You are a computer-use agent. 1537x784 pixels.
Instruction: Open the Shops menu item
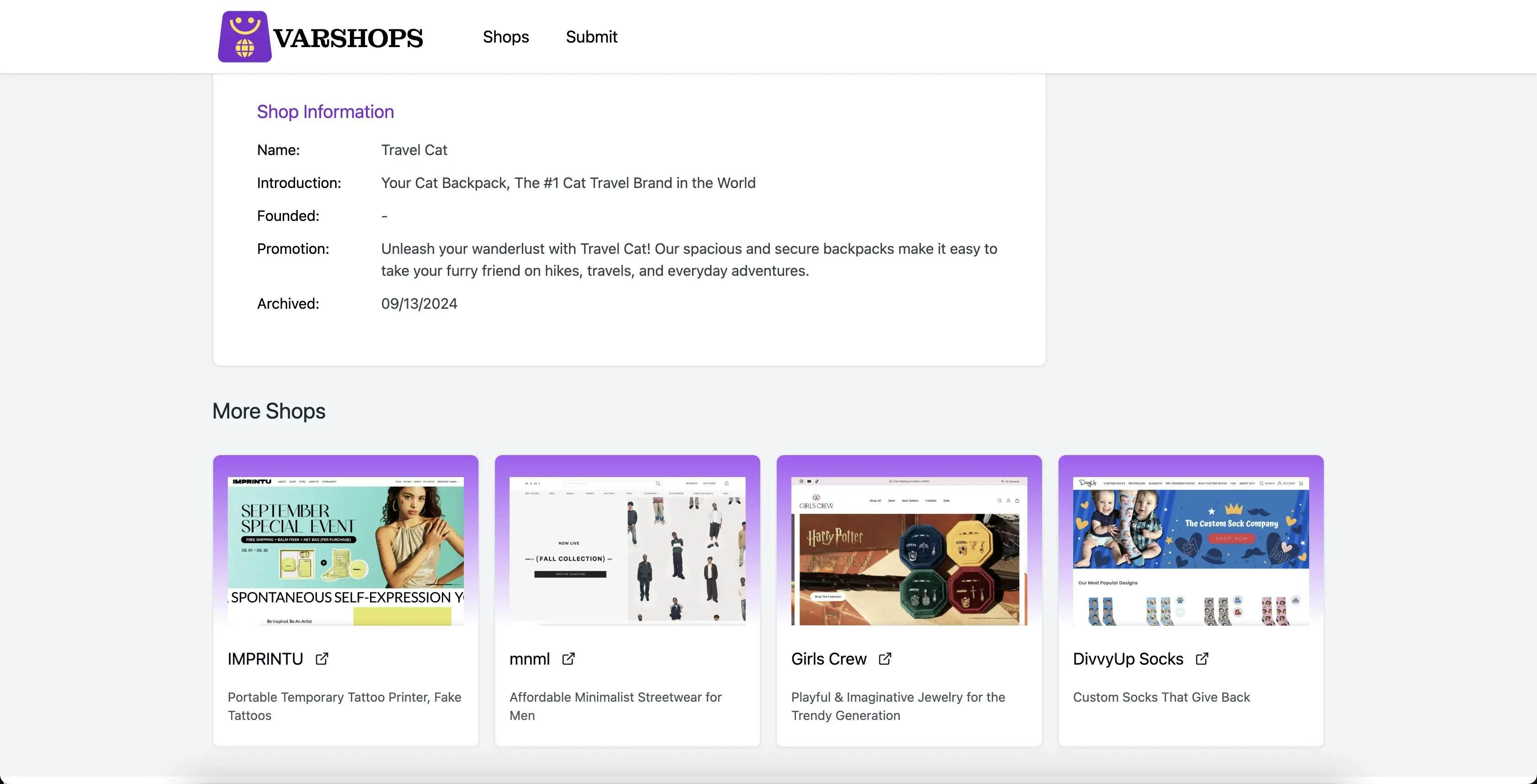pos(505,37)
